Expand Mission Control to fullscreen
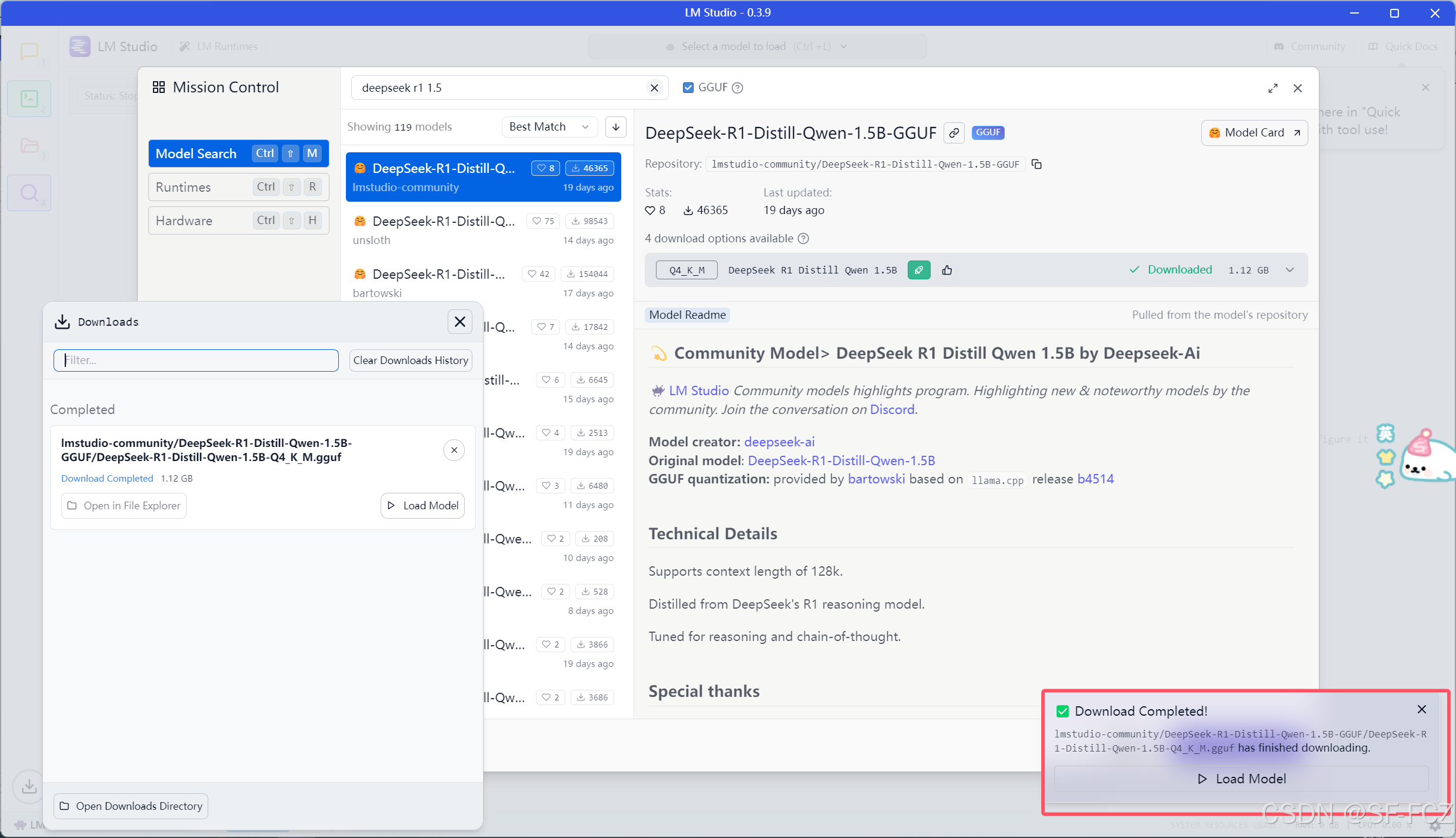 pyautogui.click(x=1272, y=88)
